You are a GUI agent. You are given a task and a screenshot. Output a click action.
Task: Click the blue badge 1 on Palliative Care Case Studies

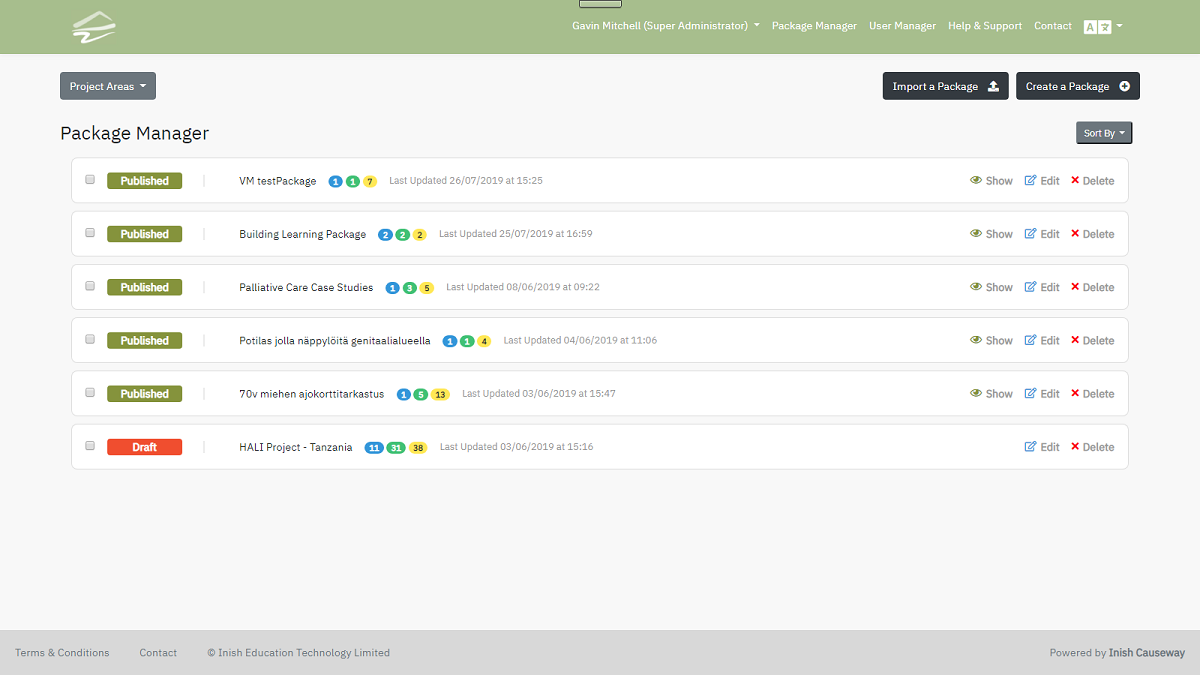coord(393,288)
